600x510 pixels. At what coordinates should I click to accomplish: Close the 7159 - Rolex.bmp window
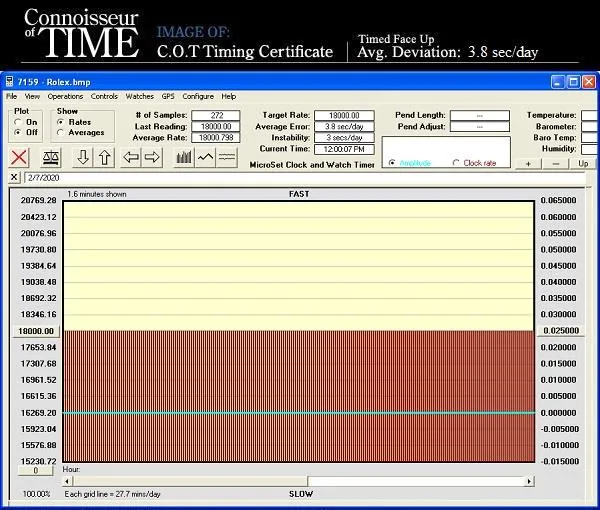pos(589,82)
